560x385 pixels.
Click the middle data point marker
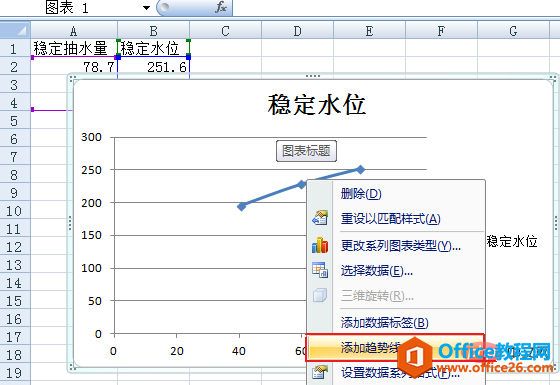[302, 184]
